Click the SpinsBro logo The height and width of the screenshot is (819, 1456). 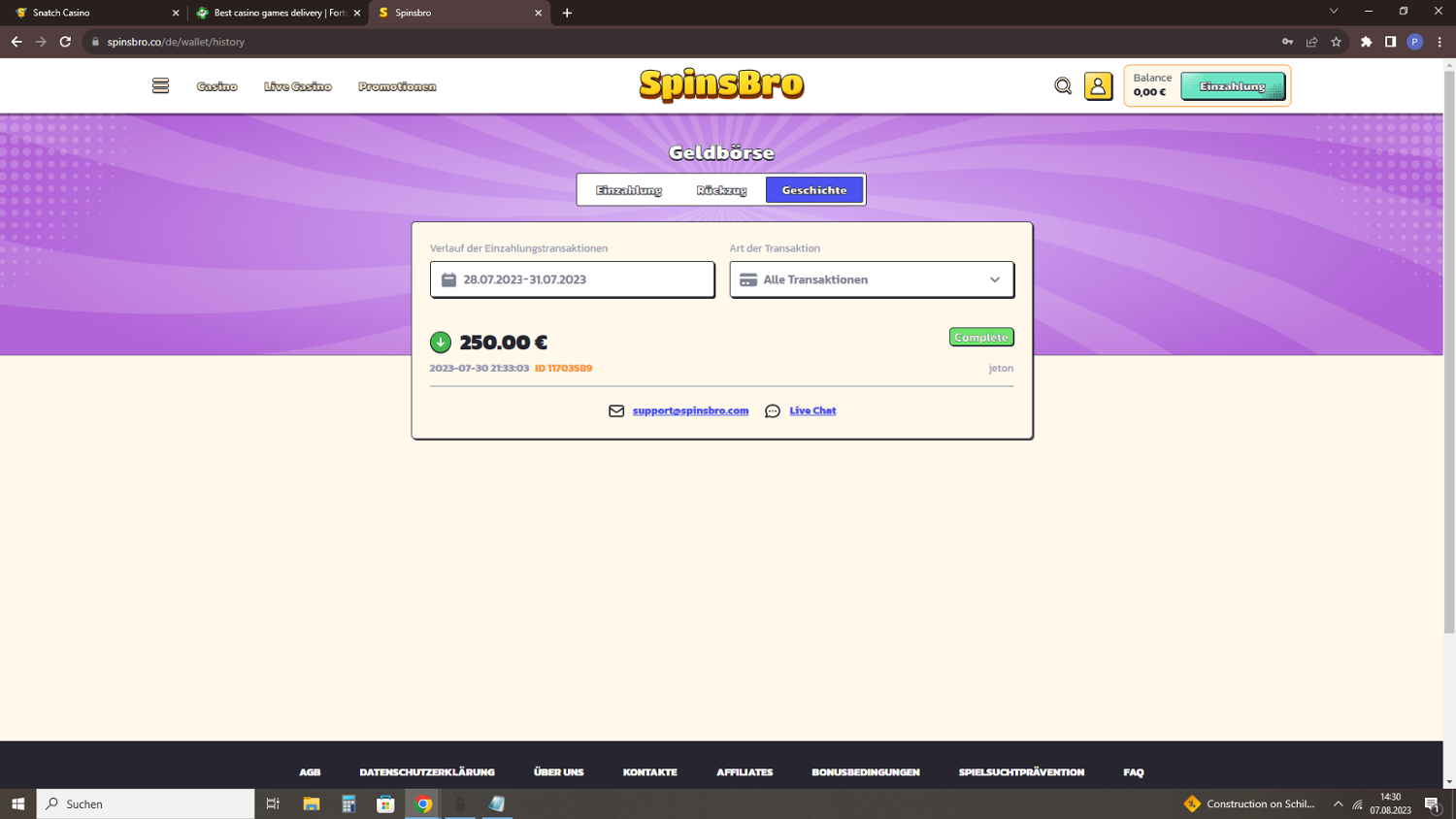click(x=722, y=85)
